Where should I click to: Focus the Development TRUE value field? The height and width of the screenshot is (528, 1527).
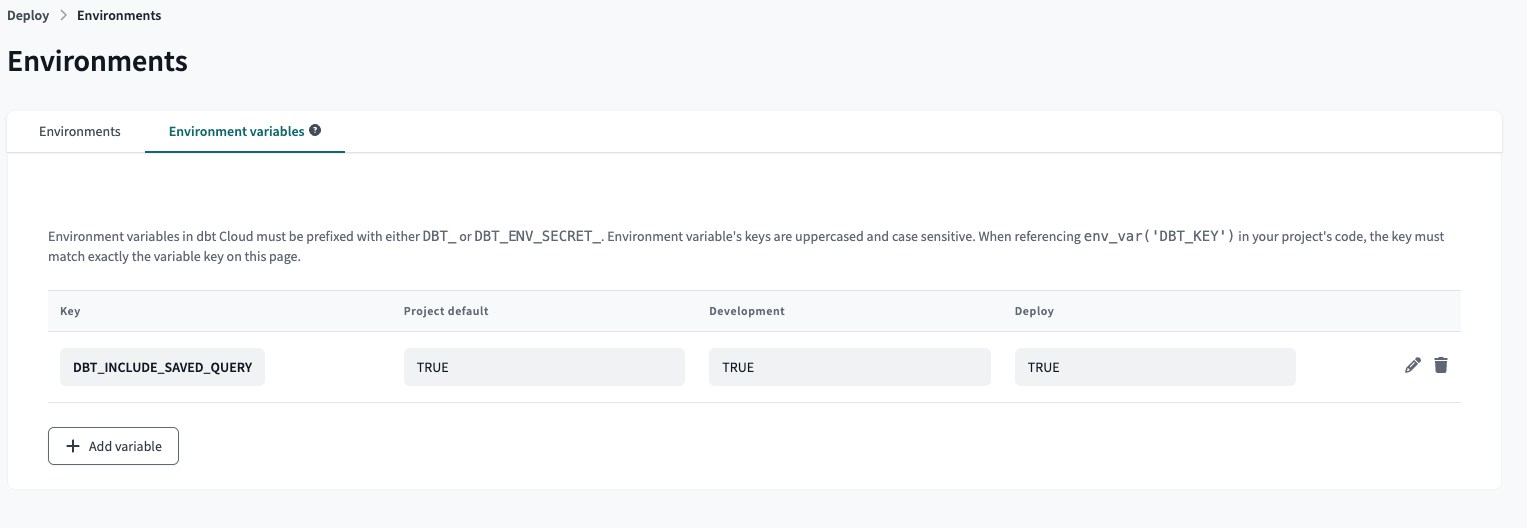point(849,367)
